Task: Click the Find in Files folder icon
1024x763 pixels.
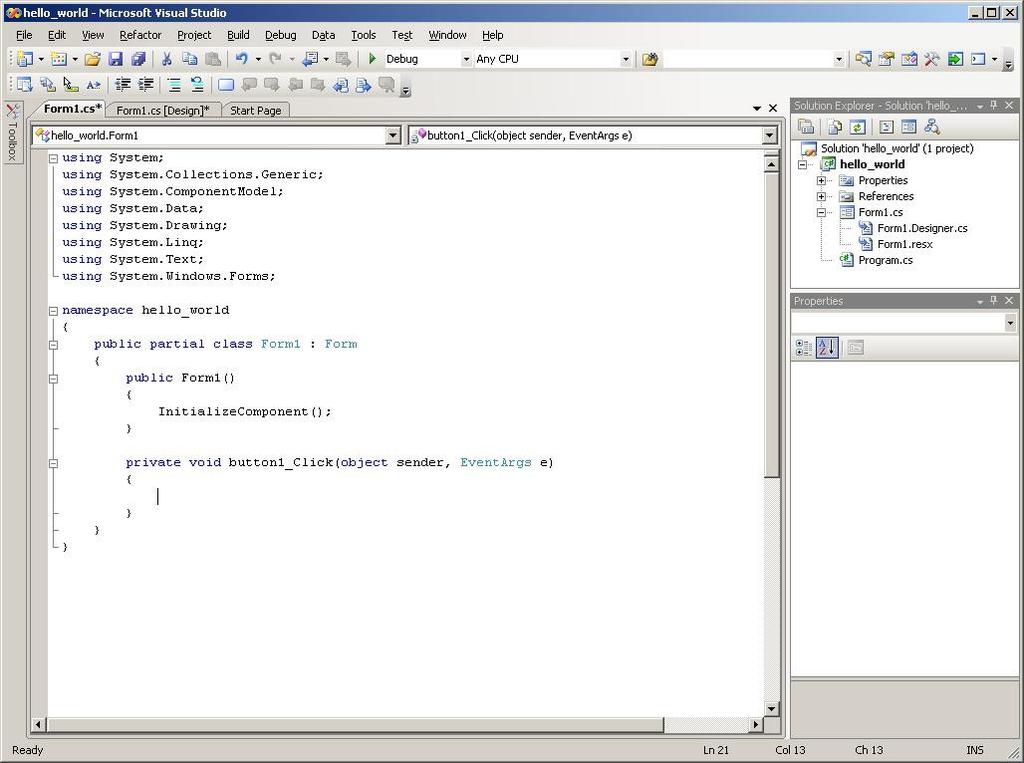Action: coord(649,59)
